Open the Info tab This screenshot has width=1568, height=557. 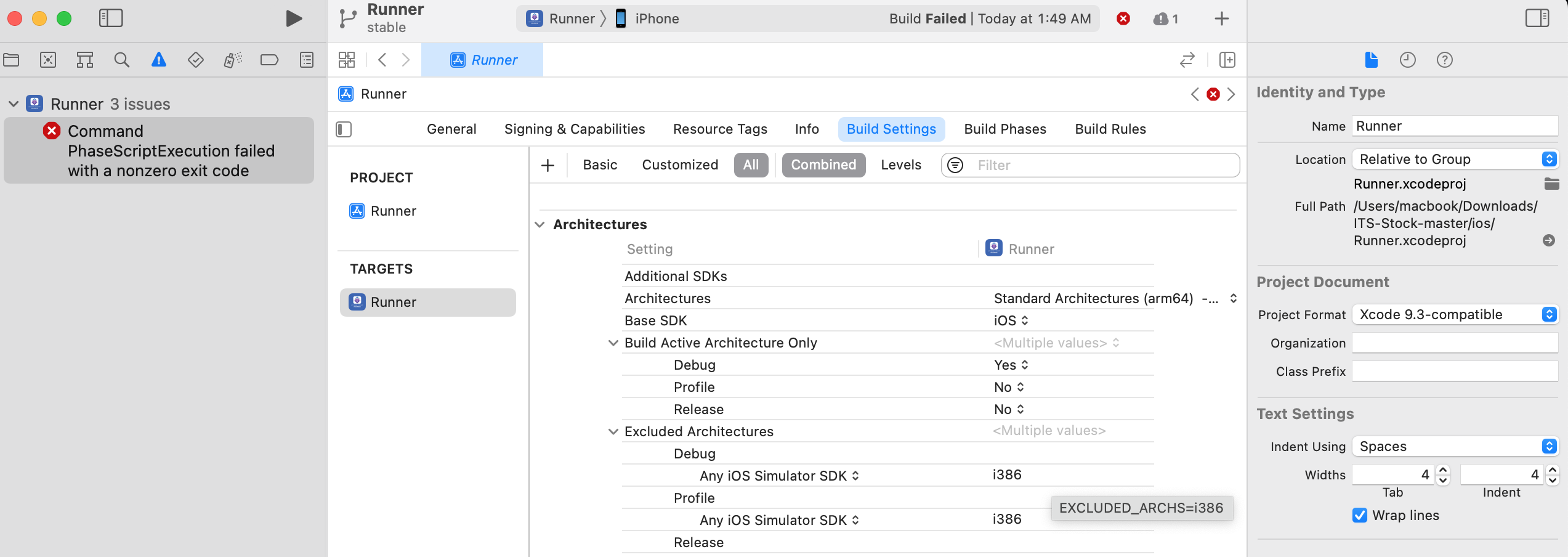point(807,129)
